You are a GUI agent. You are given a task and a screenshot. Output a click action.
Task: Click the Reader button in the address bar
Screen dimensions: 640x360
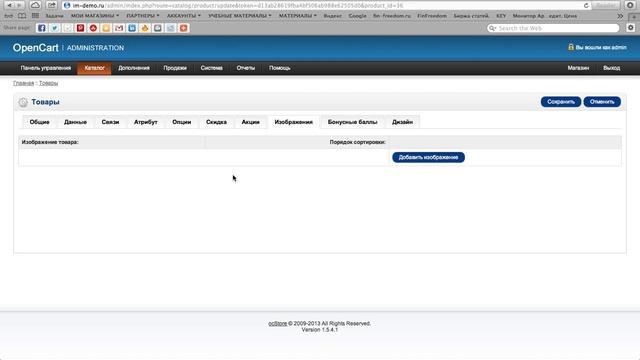point(606,5)
